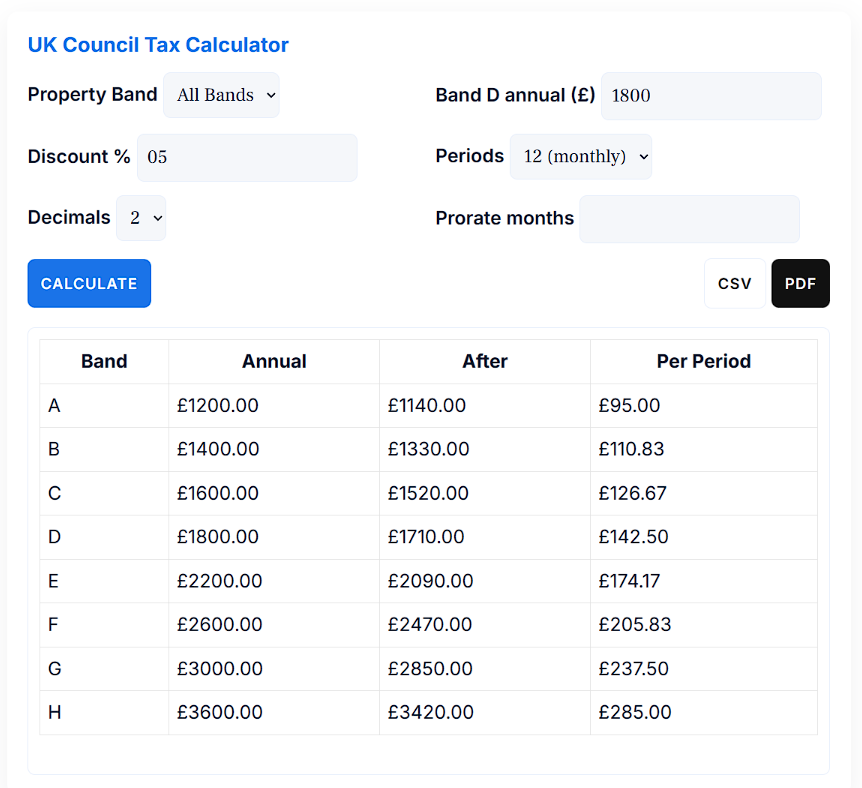Click the empty Prorate months field
This screenshot has height=788, width=862.
point(689,219)
